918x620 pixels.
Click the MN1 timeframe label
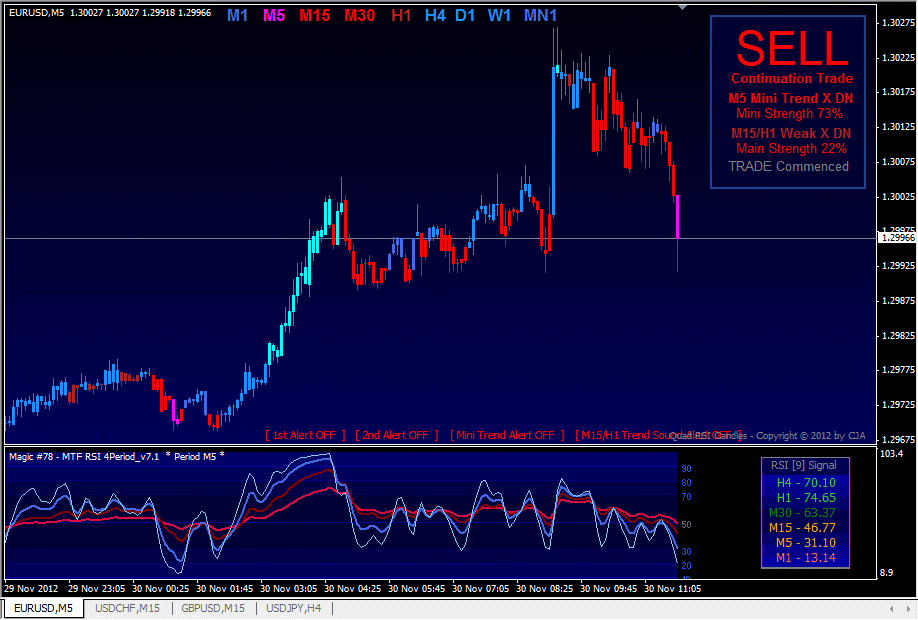pos(540,16)
